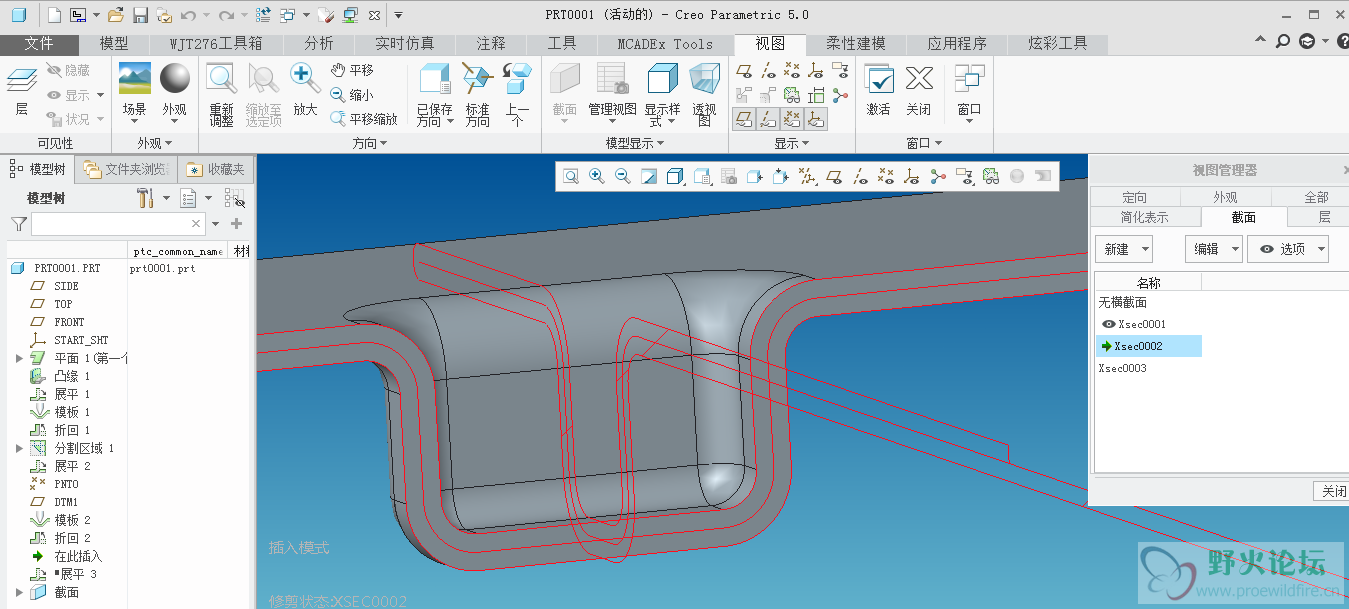Click the model tree filter funnel icon
1349x609 pixels.
[19, 224]
